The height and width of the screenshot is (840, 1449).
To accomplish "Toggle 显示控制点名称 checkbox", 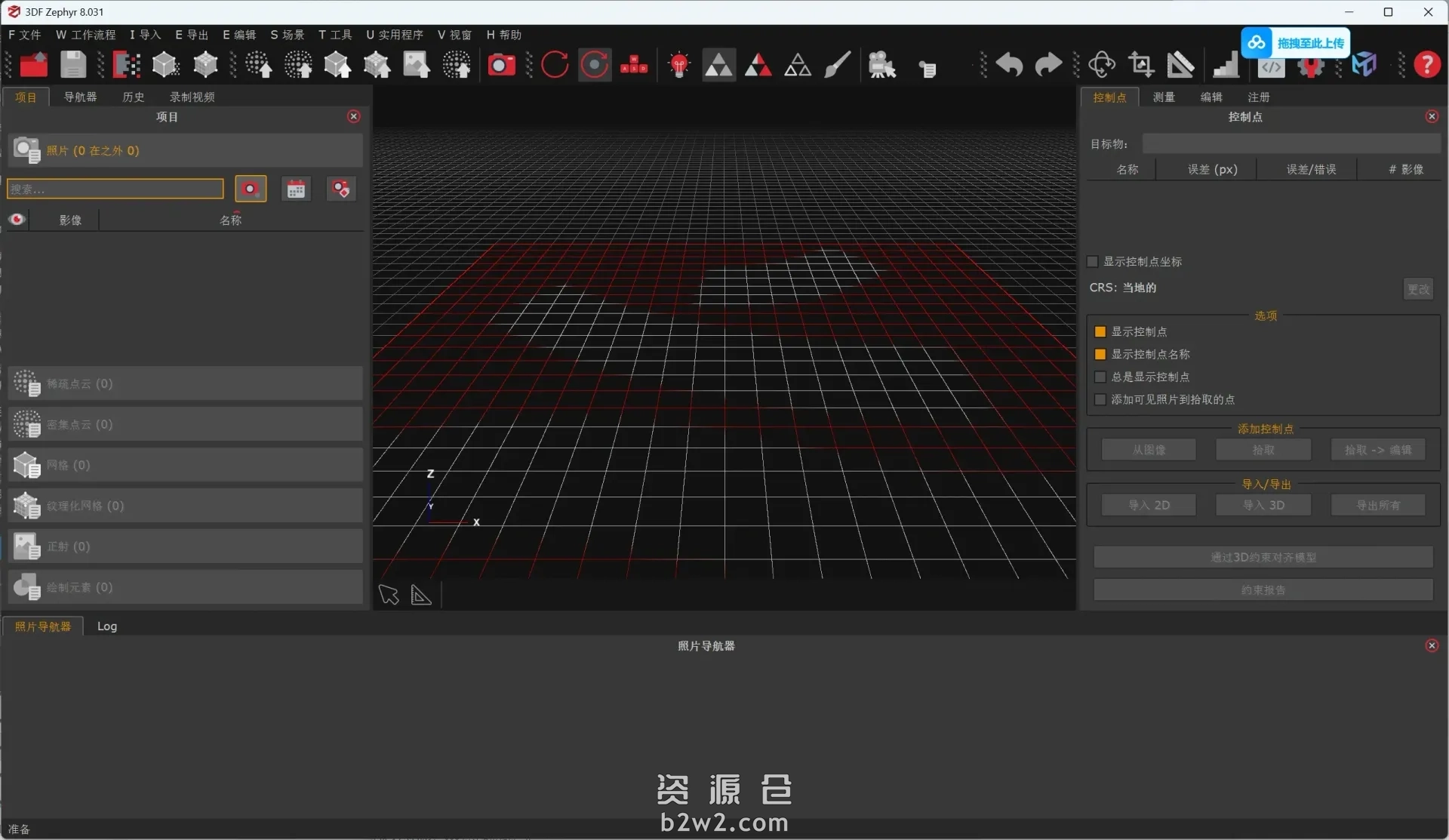I will click(x=1100, y=355).
